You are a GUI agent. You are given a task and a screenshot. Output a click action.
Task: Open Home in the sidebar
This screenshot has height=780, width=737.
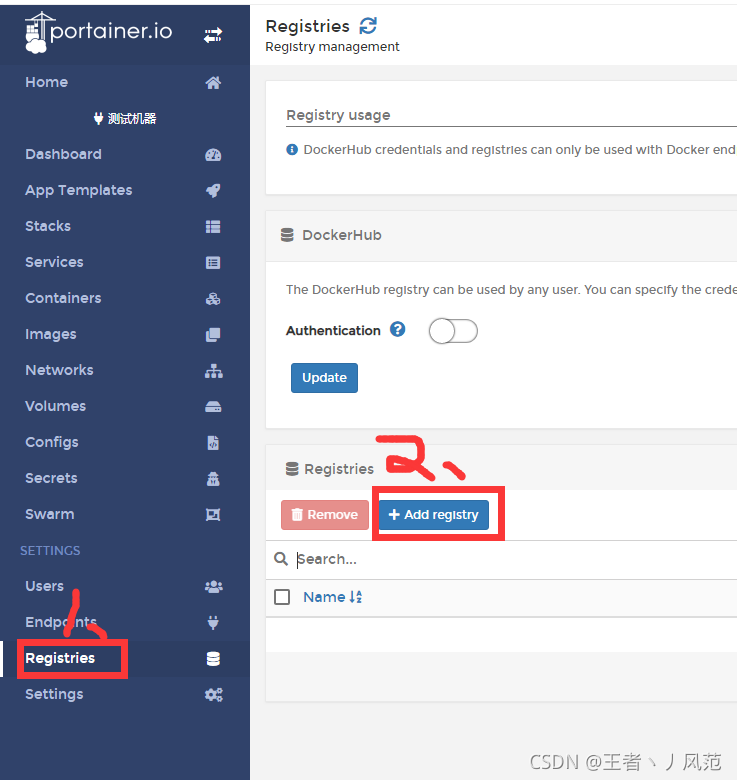click(46, 82)
